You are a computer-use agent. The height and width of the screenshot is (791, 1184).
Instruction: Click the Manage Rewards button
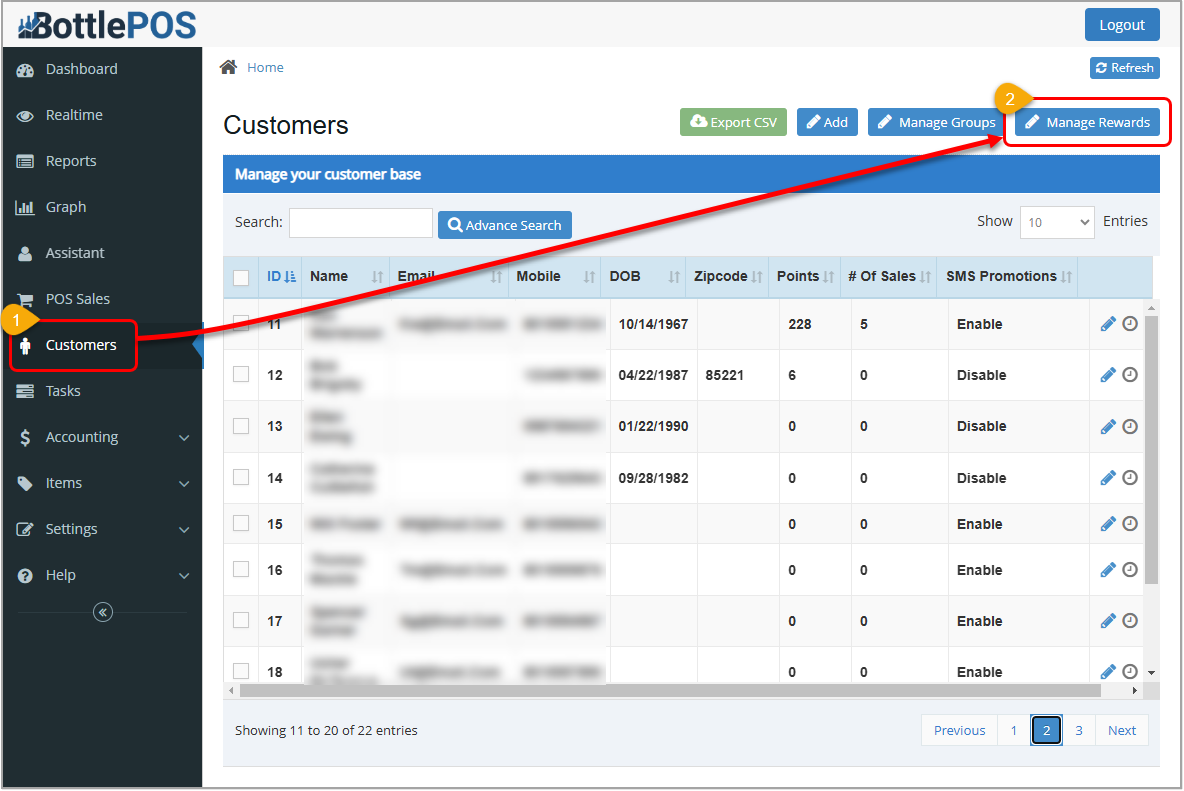point(1087,122)
